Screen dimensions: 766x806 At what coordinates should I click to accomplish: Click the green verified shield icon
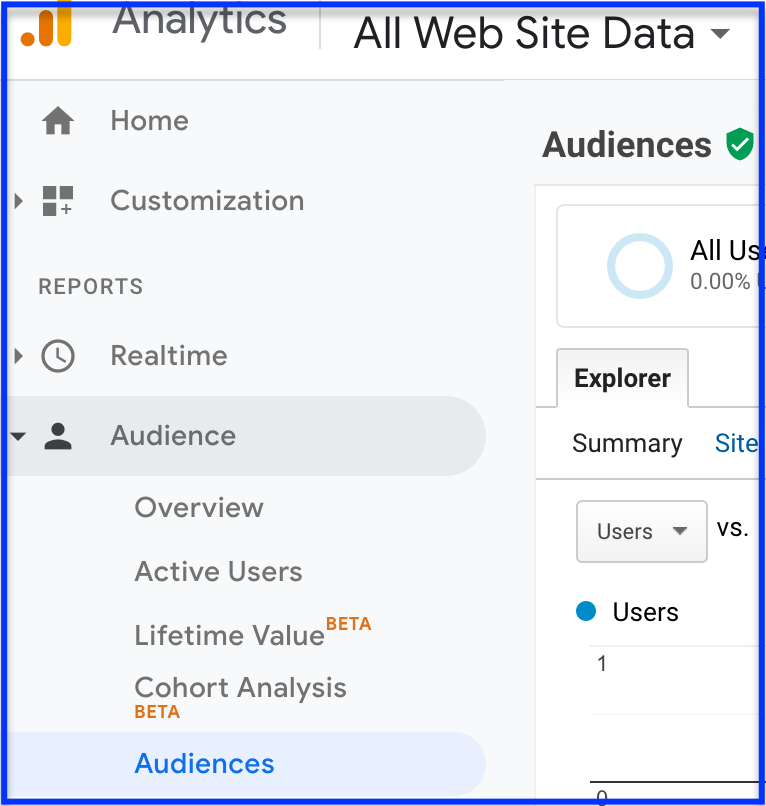click(x=739, y=144)
